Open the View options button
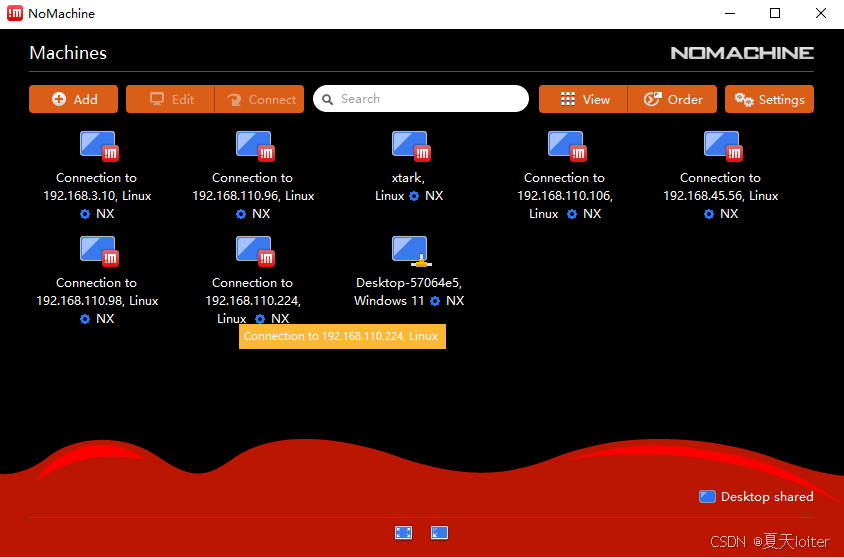The image size is (844, 558). tap(583, 99)
